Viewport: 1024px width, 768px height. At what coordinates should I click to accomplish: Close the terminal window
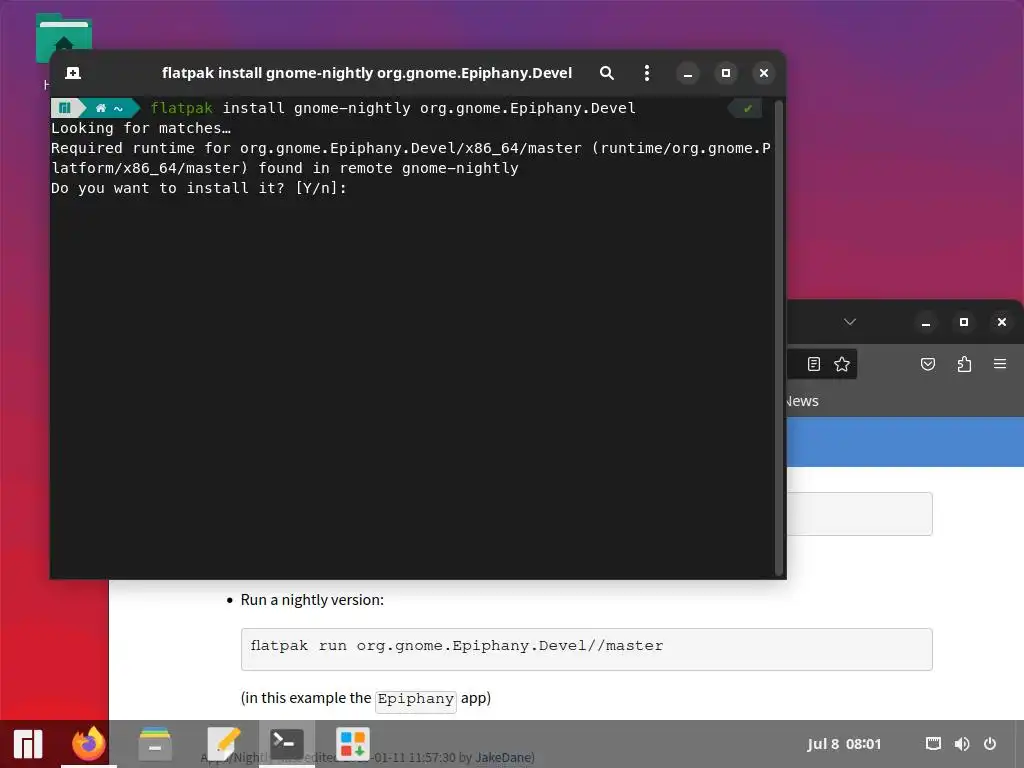pos(763,73)
